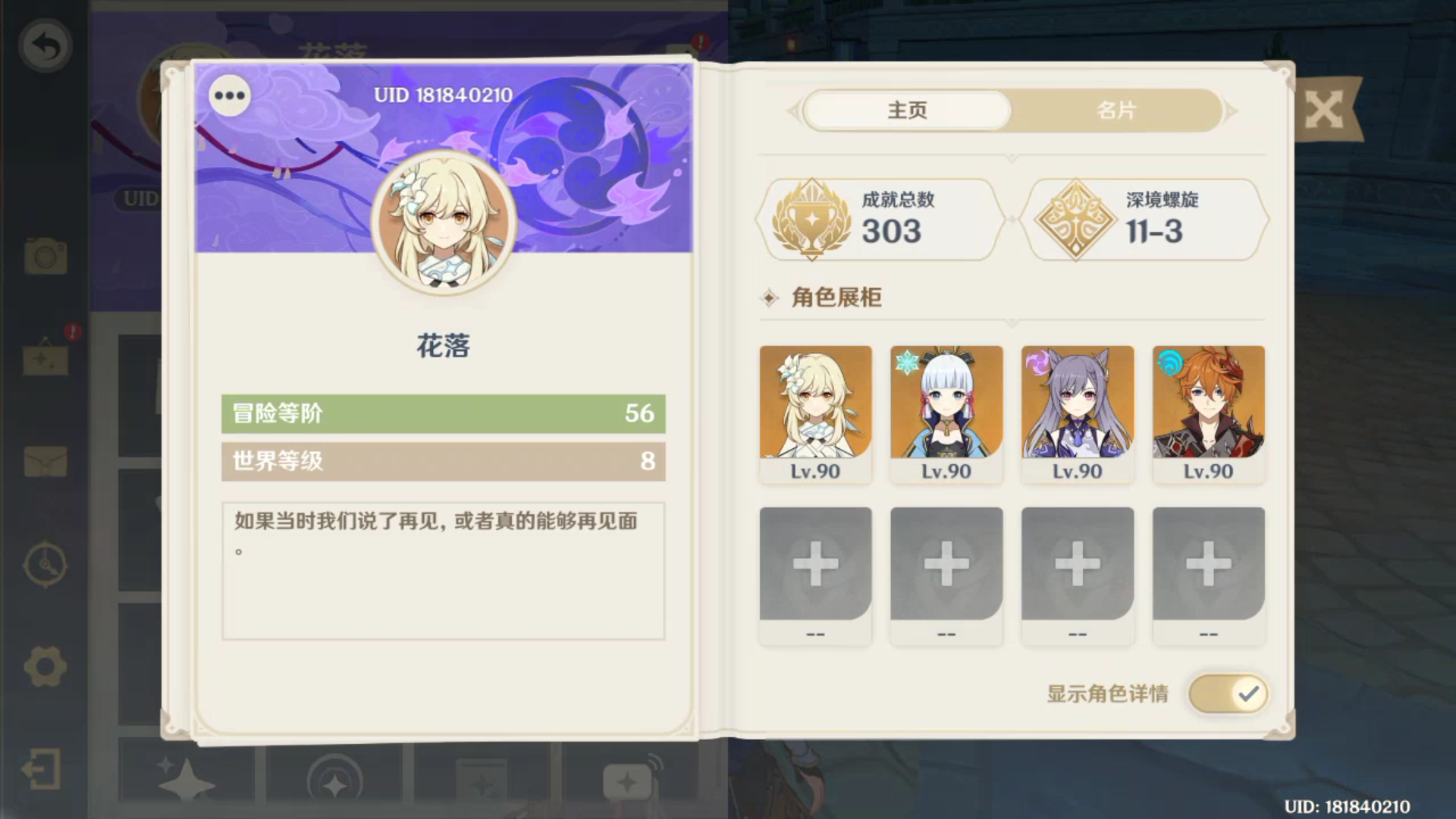Screen dimensions: 1456x819
Task: Click the profile avatar picture
Action: coord(444,221)
